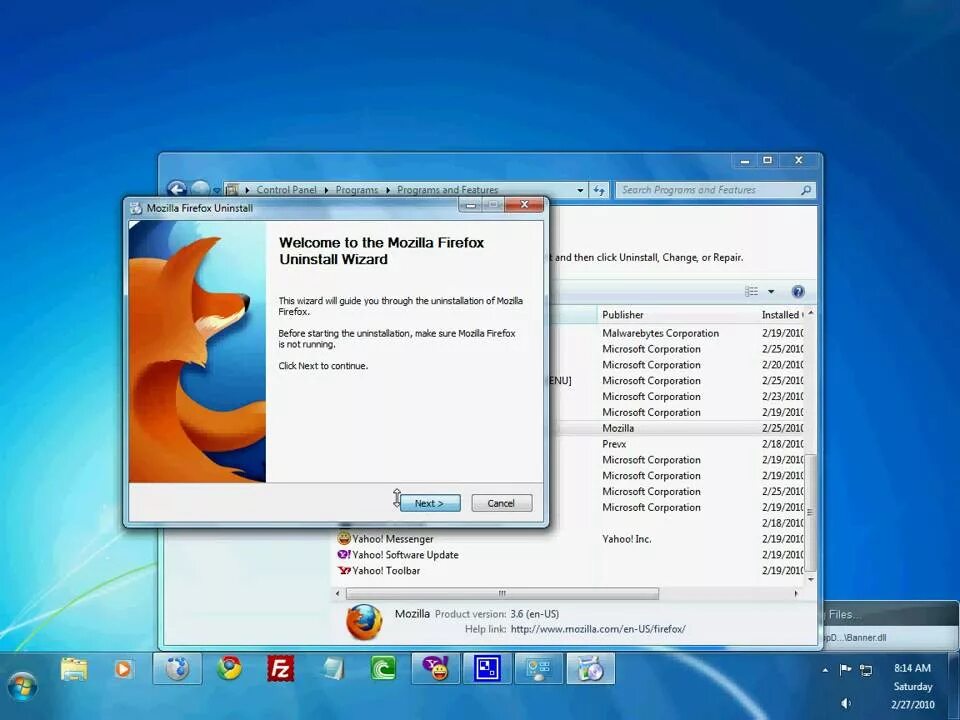Refresh the Programs and Features address bar

click(x=598, y=190)
